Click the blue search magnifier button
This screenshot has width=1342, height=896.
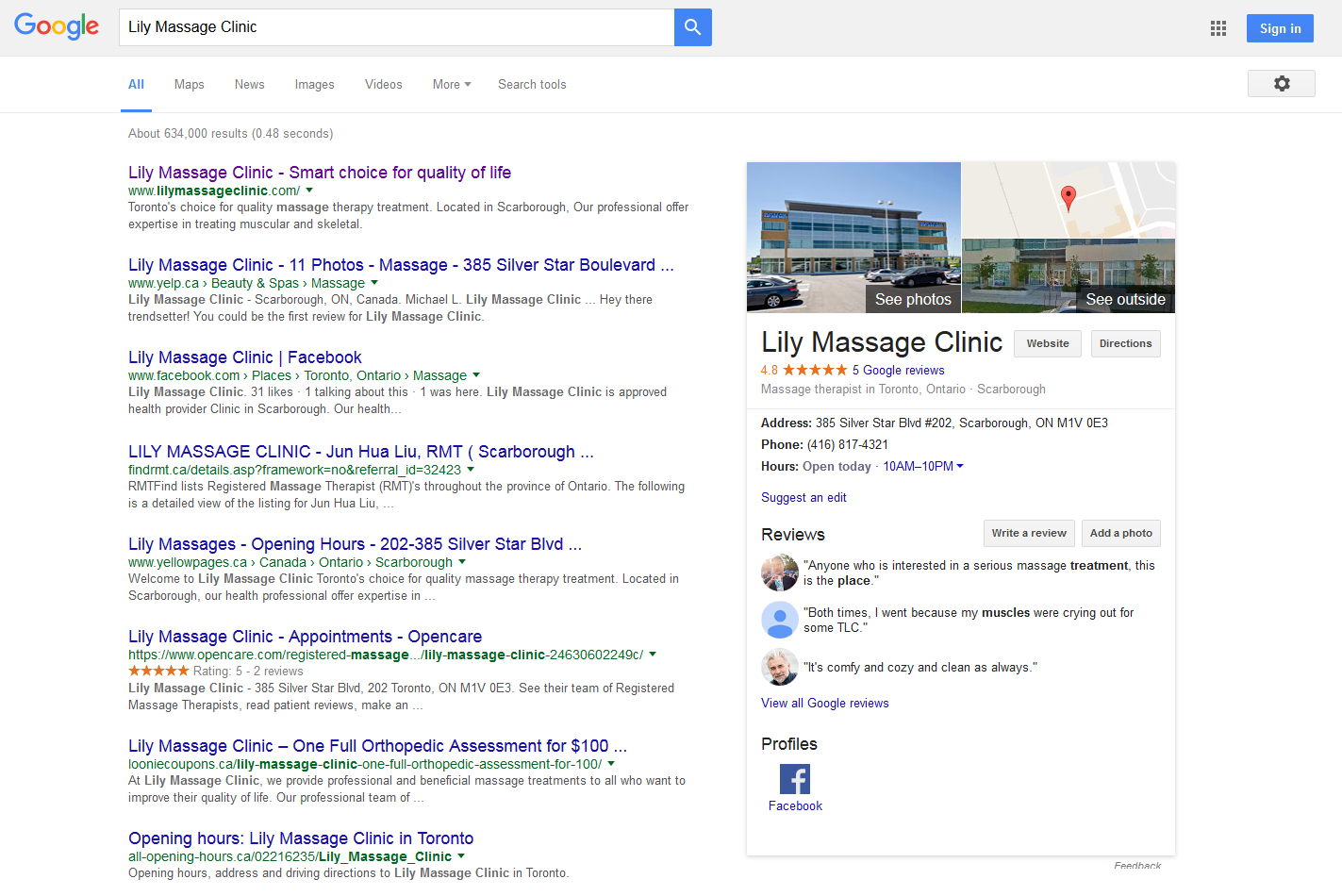click(x=692, y=27)
